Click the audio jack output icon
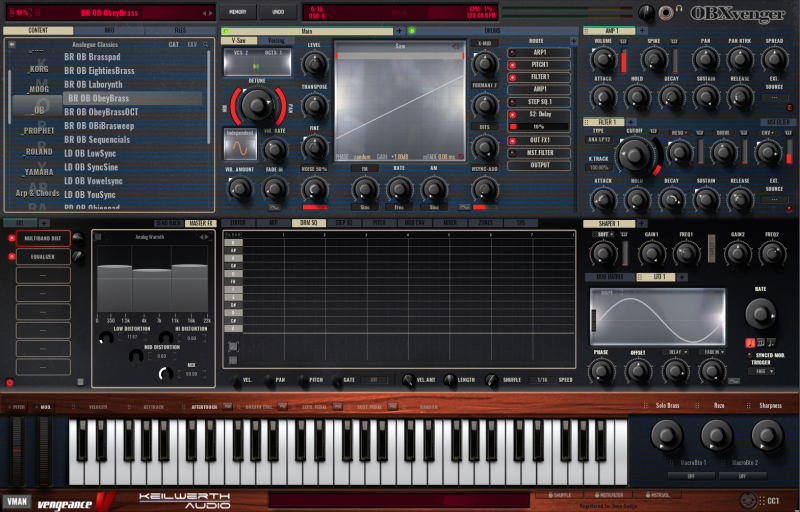 coord(665,13)
